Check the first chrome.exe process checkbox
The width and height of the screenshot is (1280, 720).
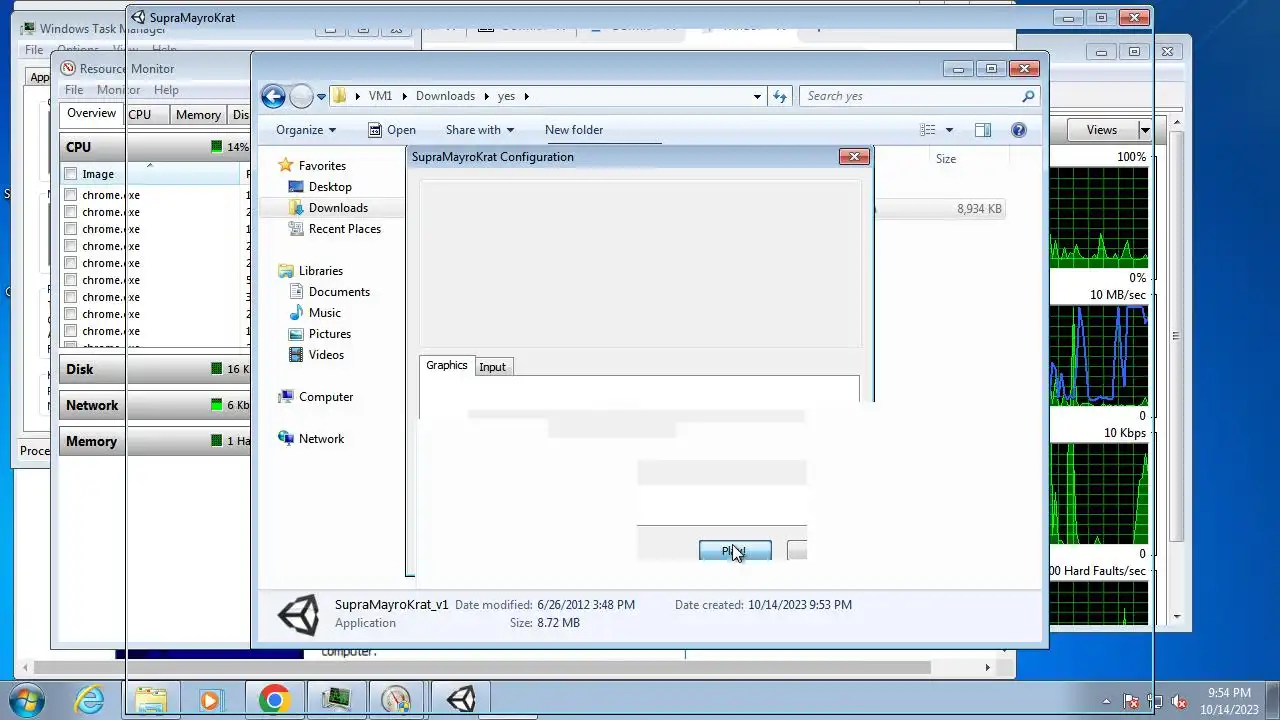tap(70, 195)
